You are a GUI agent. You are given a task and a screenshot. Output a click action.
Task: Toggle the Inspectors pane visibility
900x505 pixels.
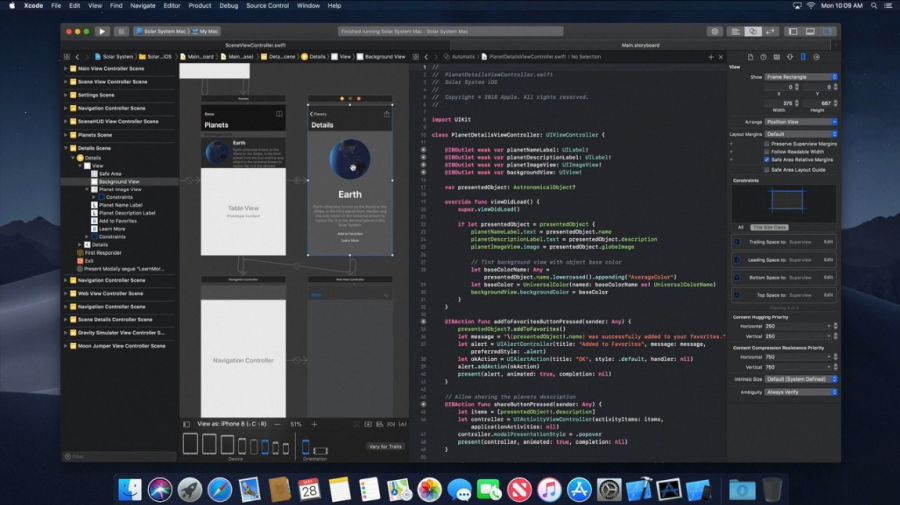(x=827, y=32)
